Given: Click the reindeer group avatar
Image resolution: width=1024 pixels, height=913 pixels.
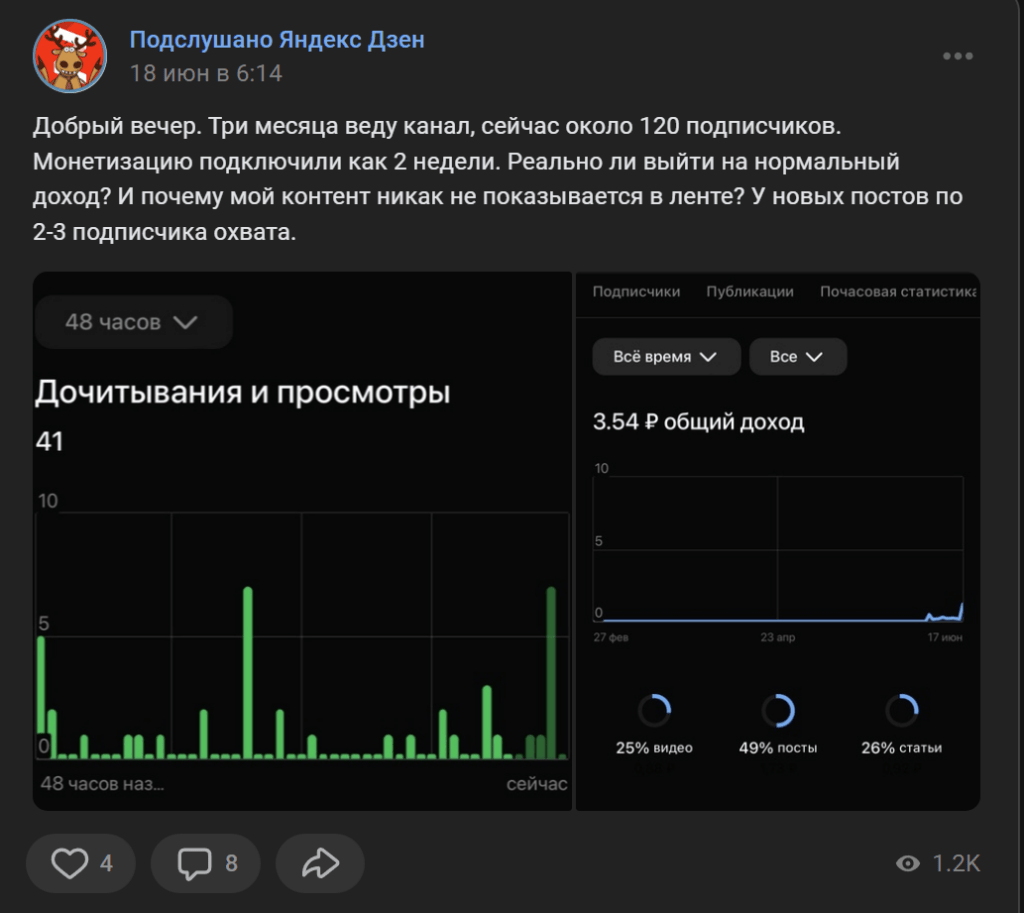Looking at the screenshot, I should 69,56.
